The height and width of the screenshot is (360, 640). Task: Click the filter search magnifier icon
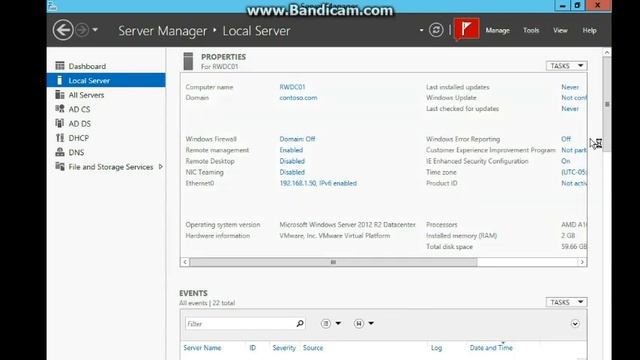300,323
